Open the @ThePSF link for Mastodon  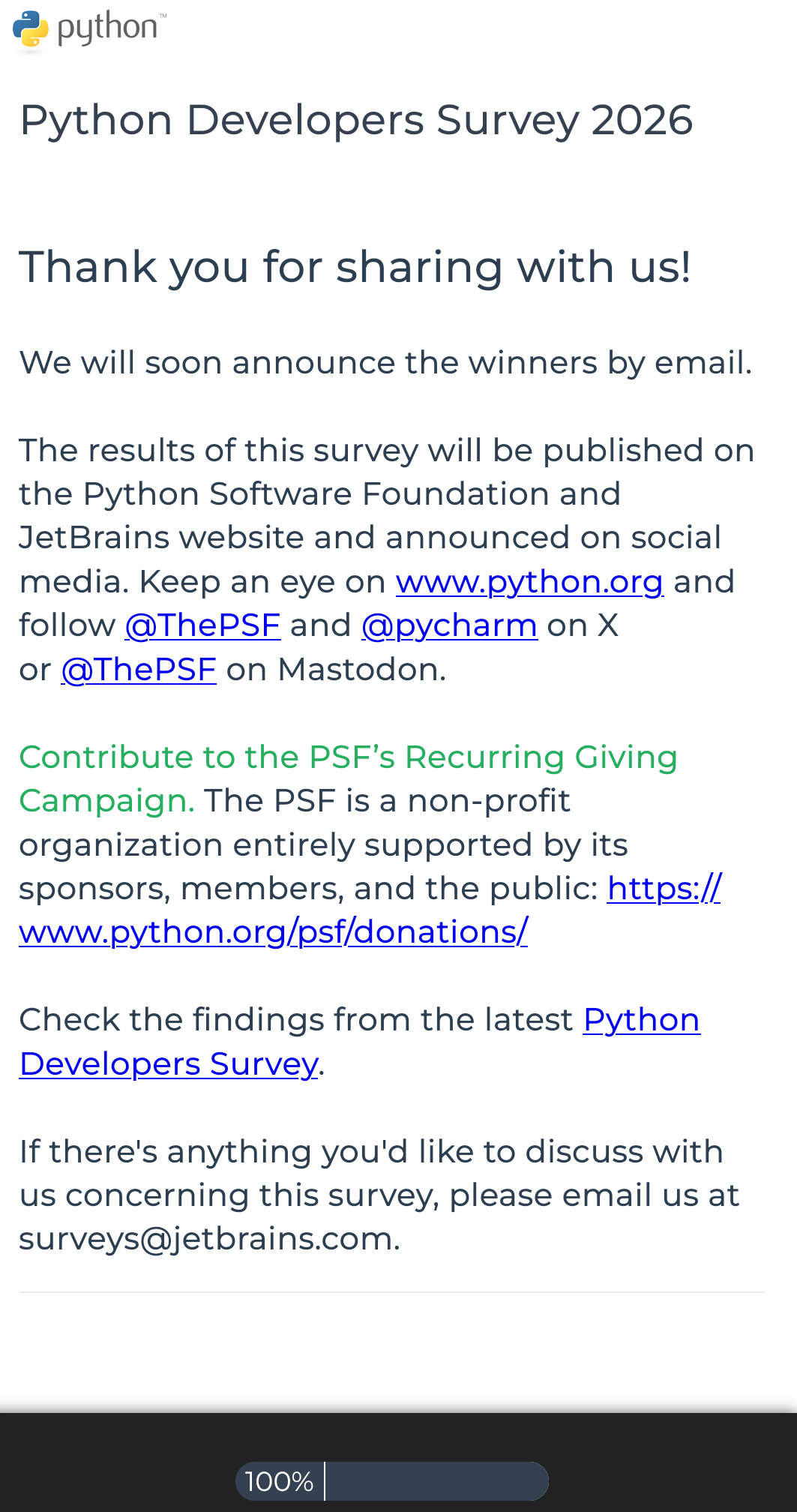coord(139,670)
